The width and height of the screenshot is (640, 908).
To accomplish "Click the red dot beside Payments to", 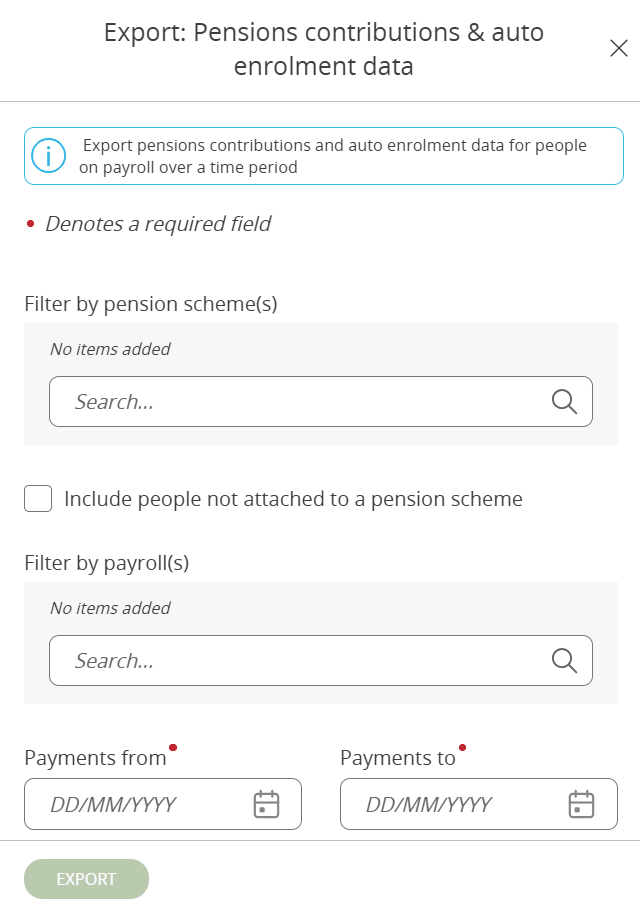I will click(x=461, y=745).
